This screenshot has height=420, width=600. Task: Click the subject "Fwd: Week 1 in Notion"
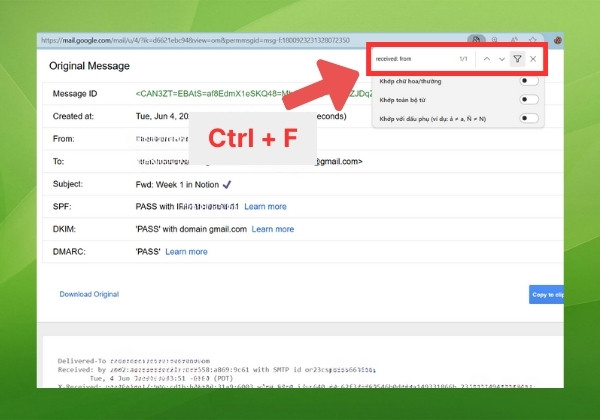(177, 185)
